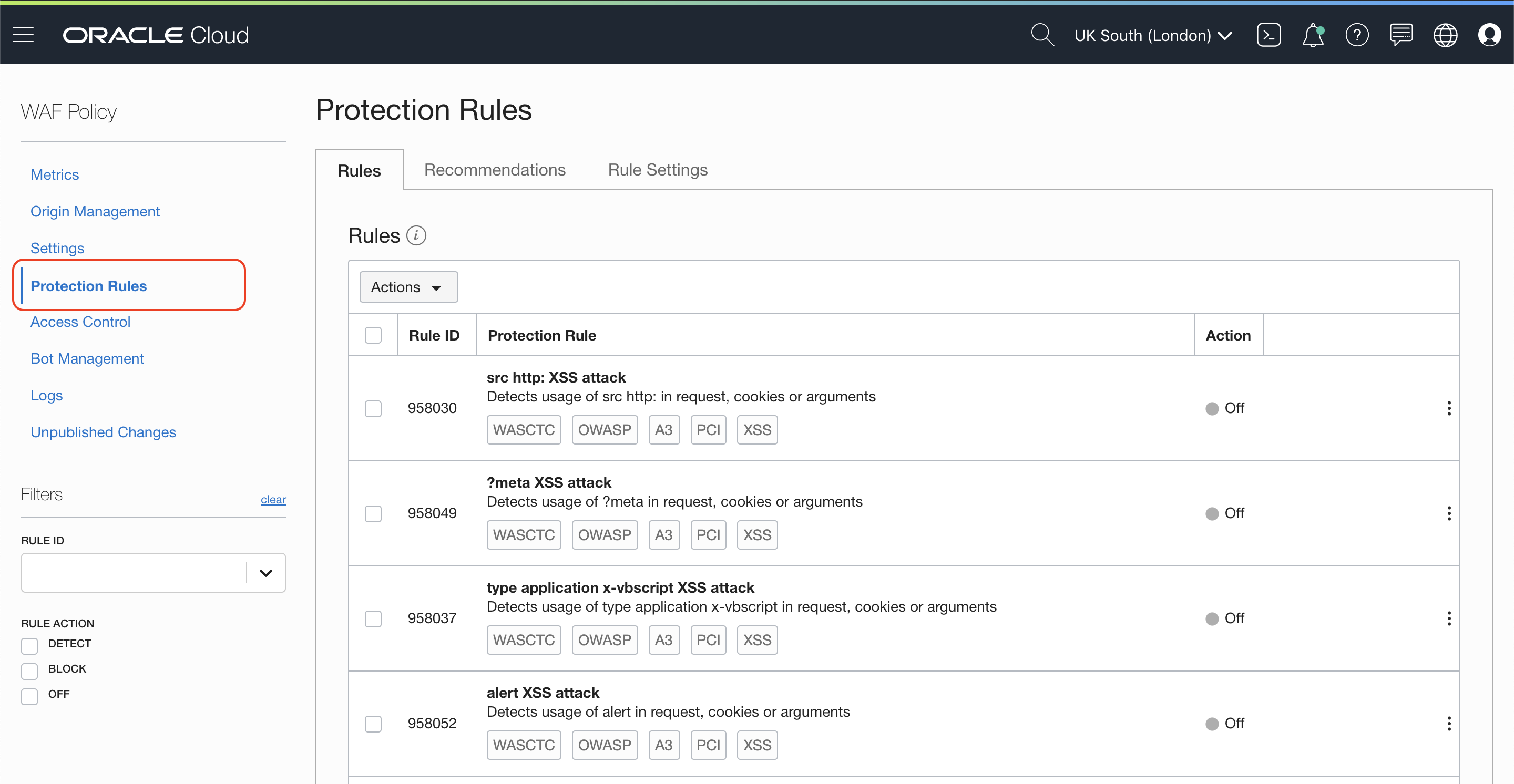The width and height of the screenshot is (1514, 784).
Task: Click the language globe icon
Action: click(x=1445, y=35)
